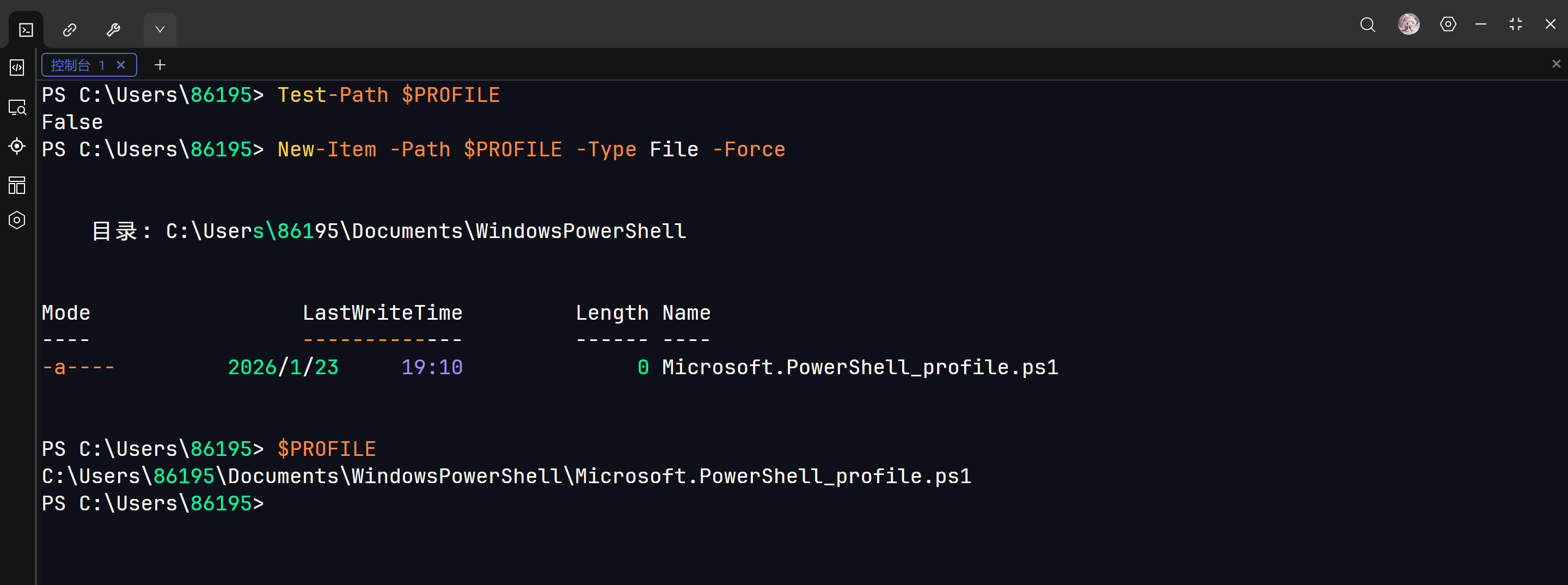
Task: Open the hexagon settings sidebar icon
Action: click(17, 220)
